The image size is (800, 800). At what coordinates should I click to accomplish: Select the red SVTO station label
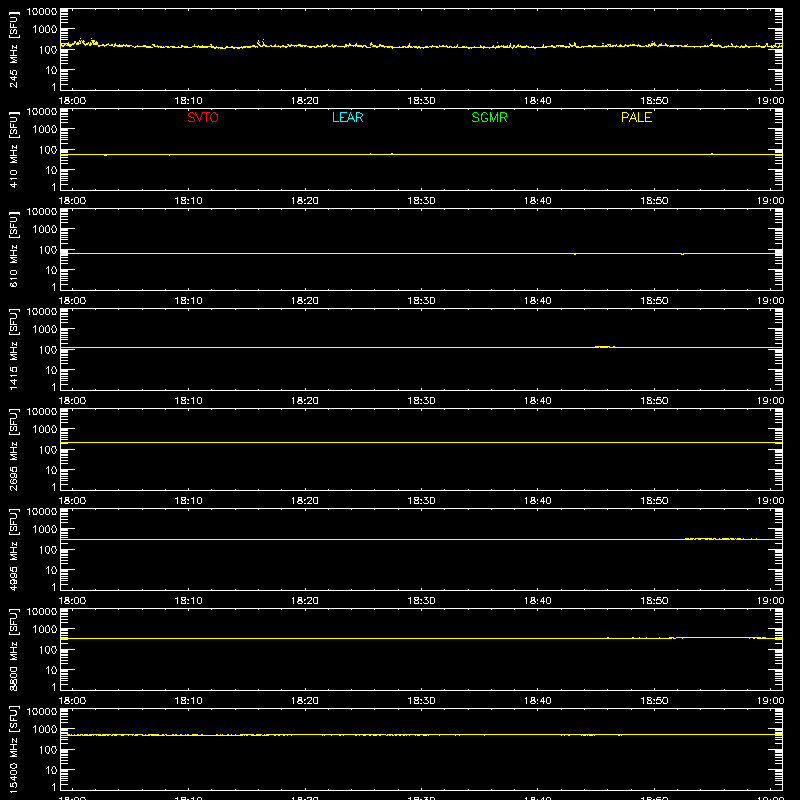click(203, 117)
